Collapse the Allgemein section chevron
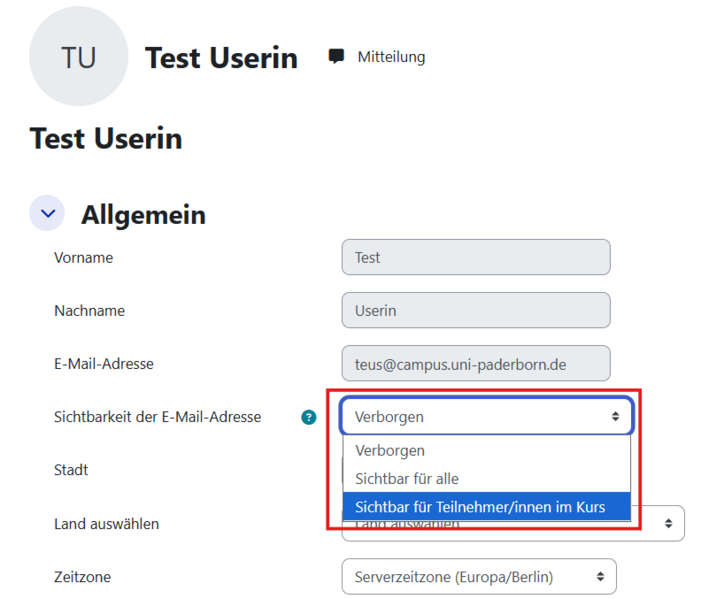The width and height of the screenshot is (701, 599). [x=47, y=214]
